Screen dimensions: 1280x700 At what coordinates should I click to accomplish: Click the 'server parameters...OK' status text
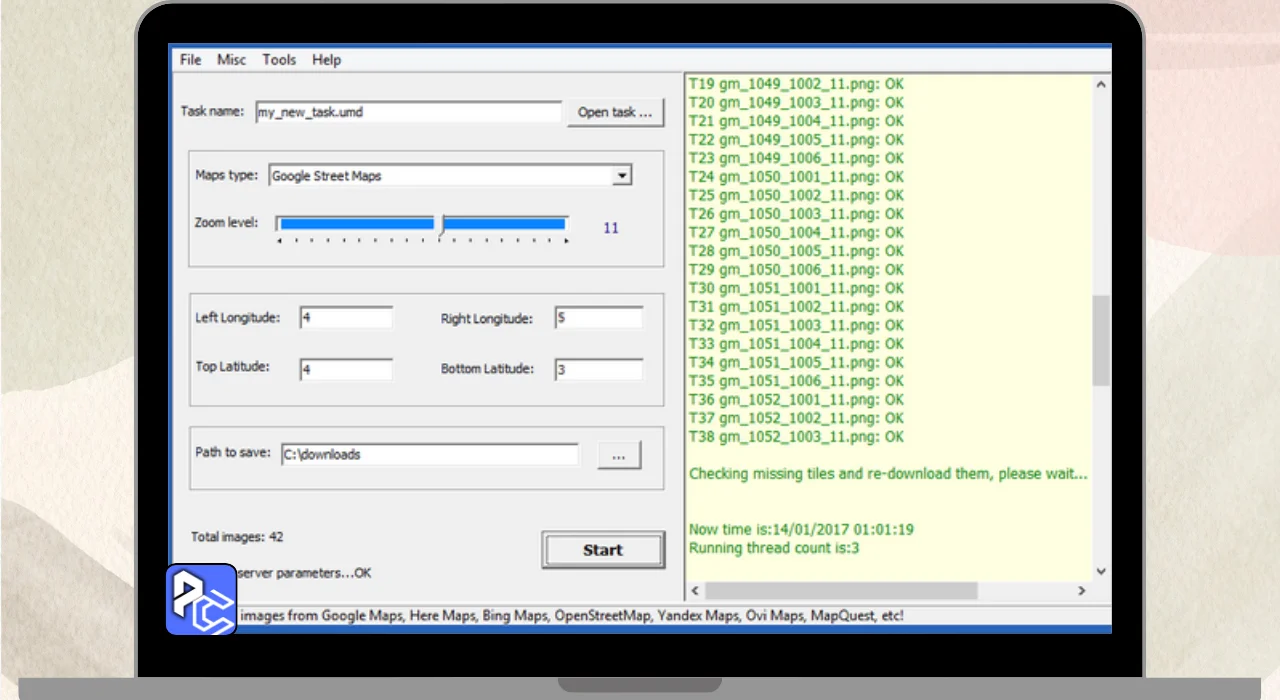305,573
